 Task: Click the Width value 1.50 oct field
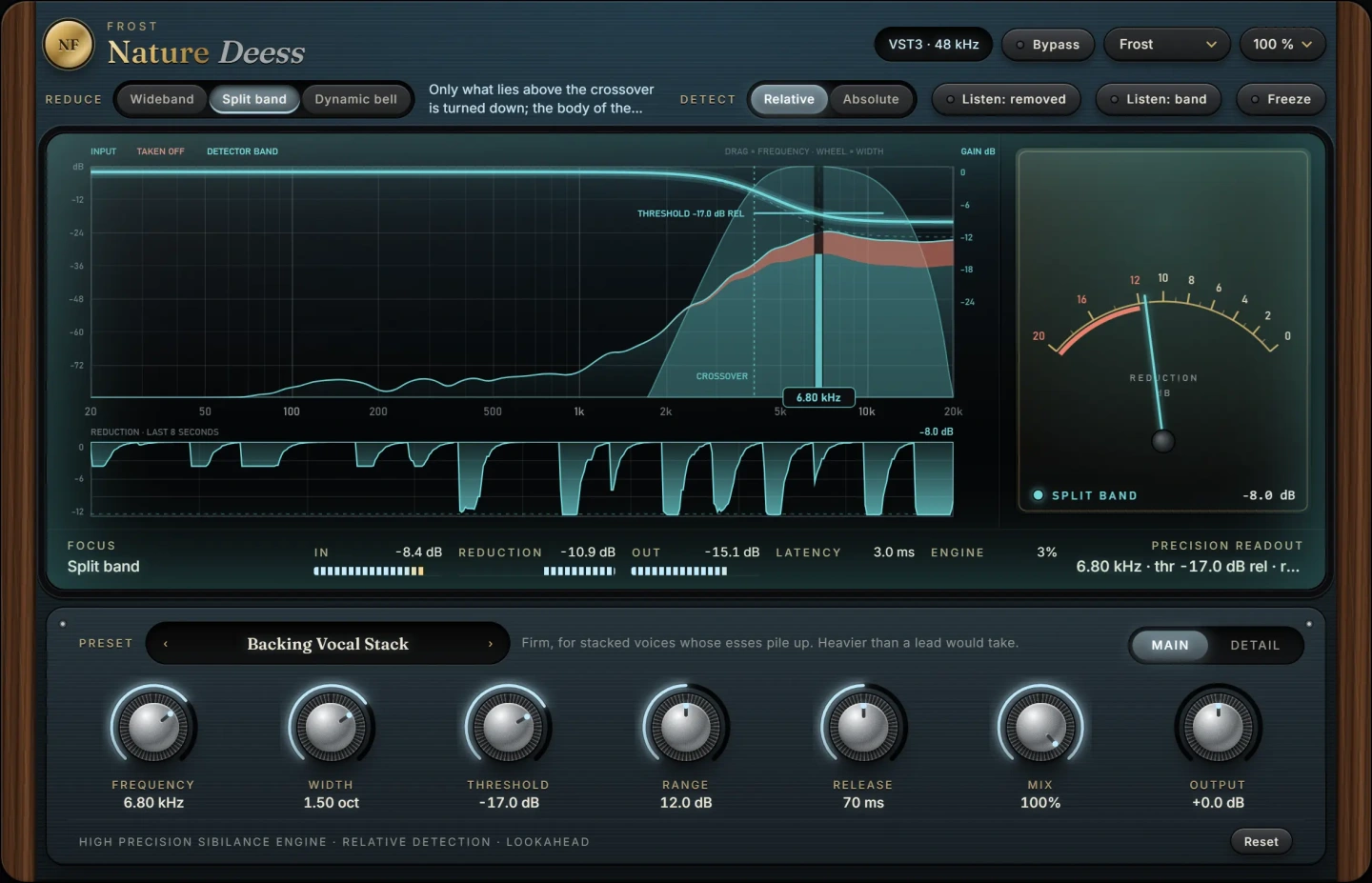332,803
